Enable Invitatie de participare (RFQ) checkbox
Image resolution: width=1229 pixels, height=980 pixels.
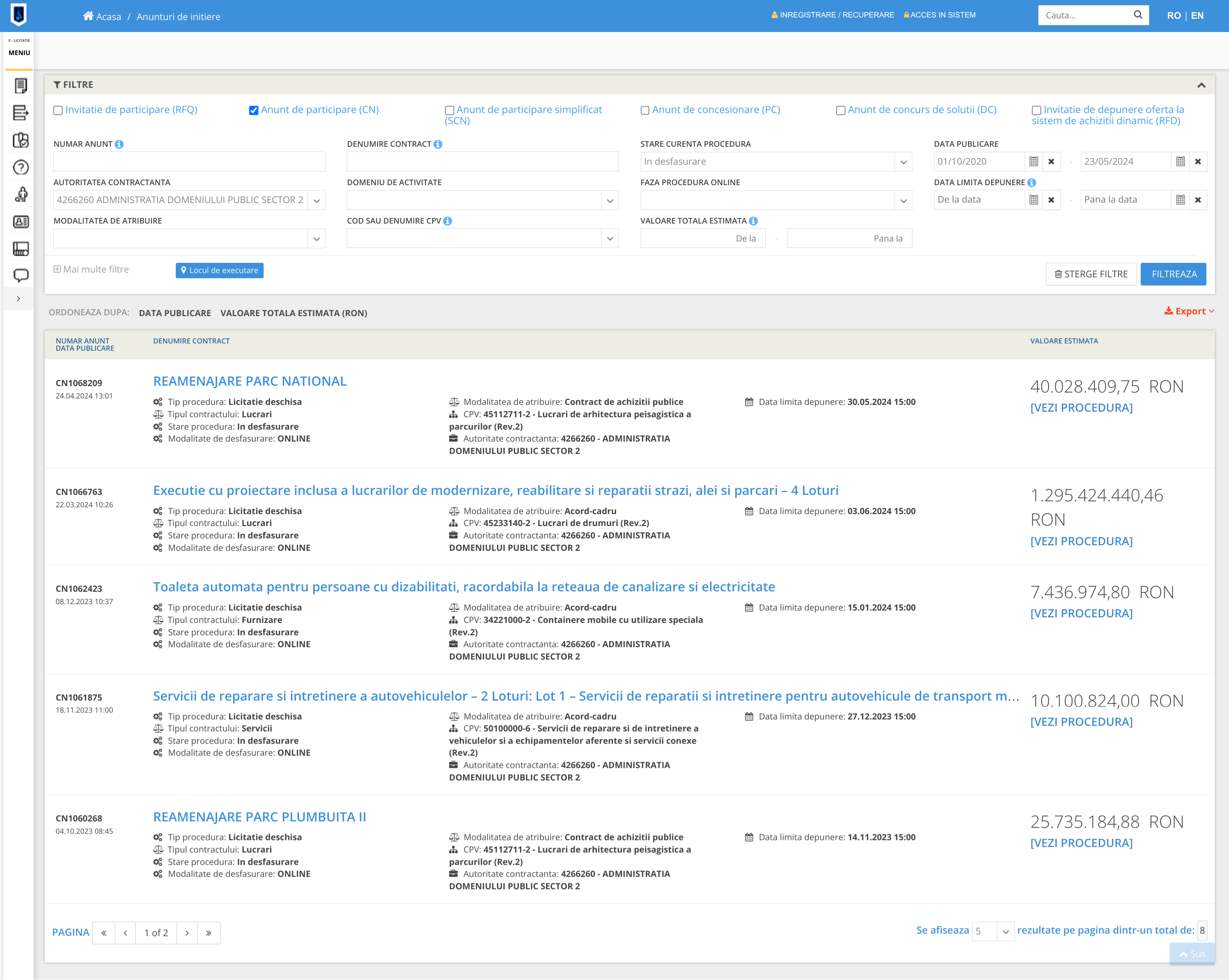click(x=58, y=111)
